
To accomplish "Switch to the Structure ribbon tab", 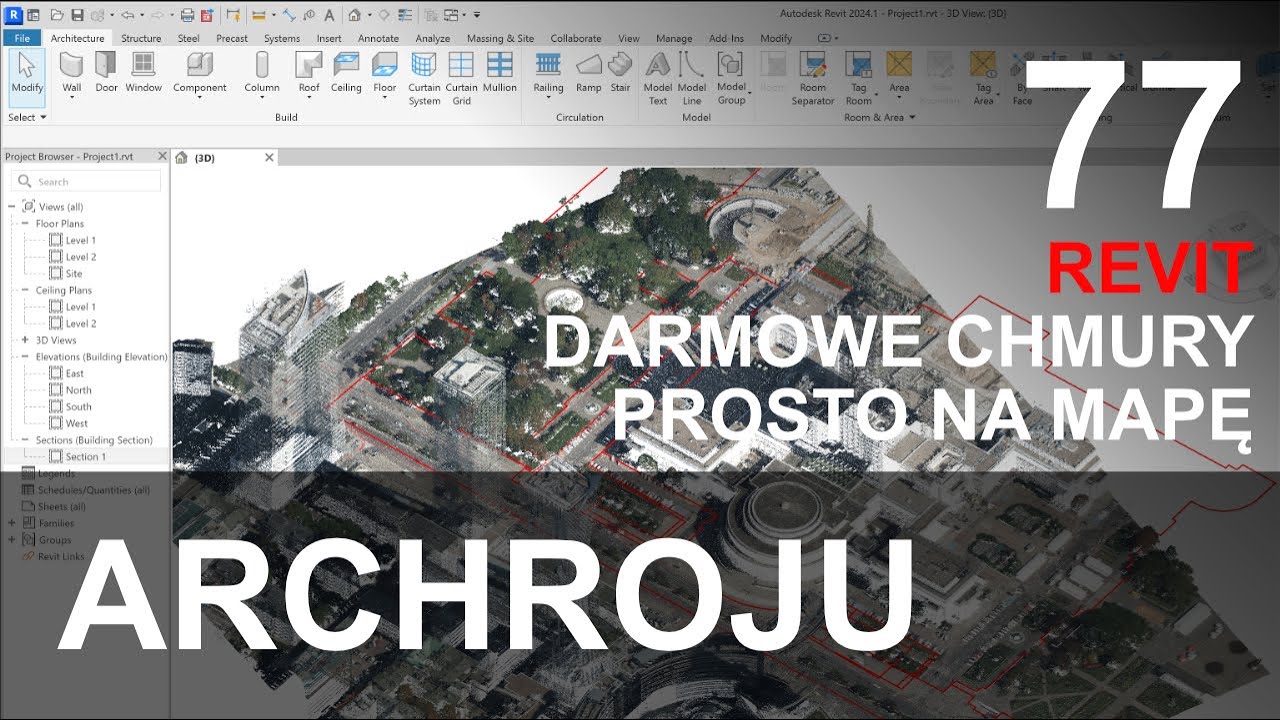I will click(141, 38).
